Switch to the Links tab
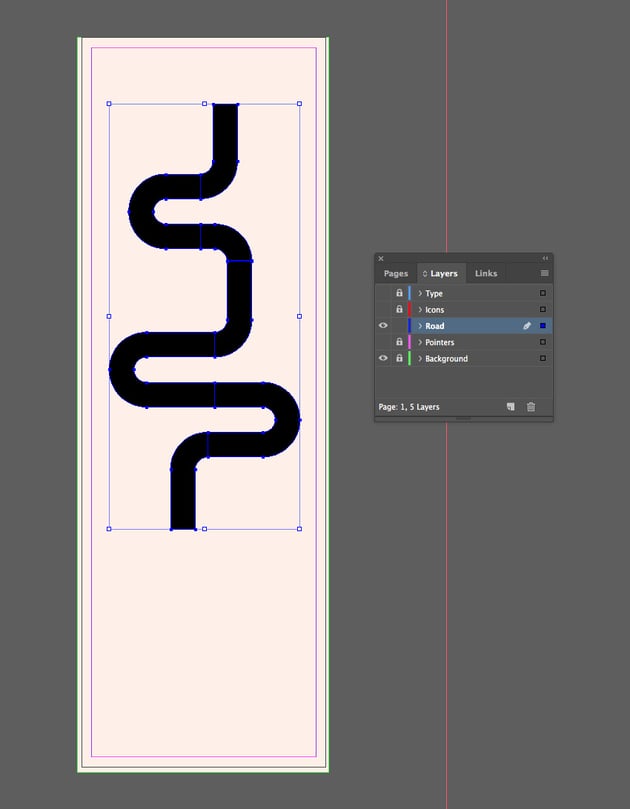 pyautogui.click(x=486, y=274)
